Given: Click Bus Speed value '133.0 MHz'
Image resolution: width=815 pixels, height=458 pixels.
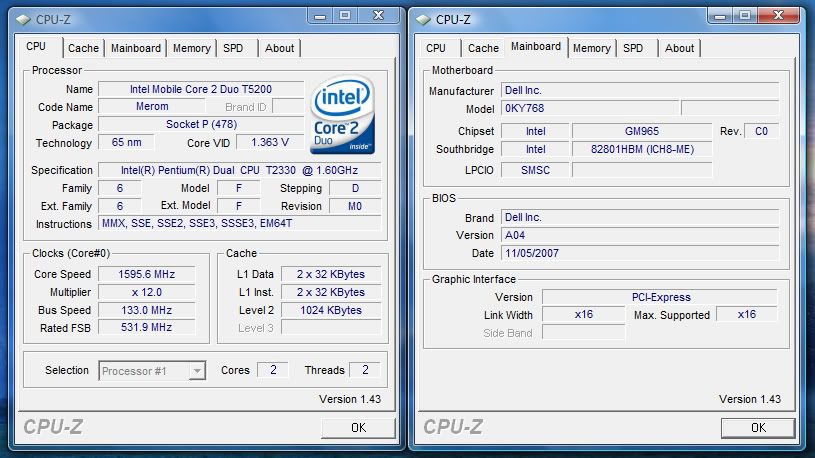Looking at the screenshot, I should 147,310.
